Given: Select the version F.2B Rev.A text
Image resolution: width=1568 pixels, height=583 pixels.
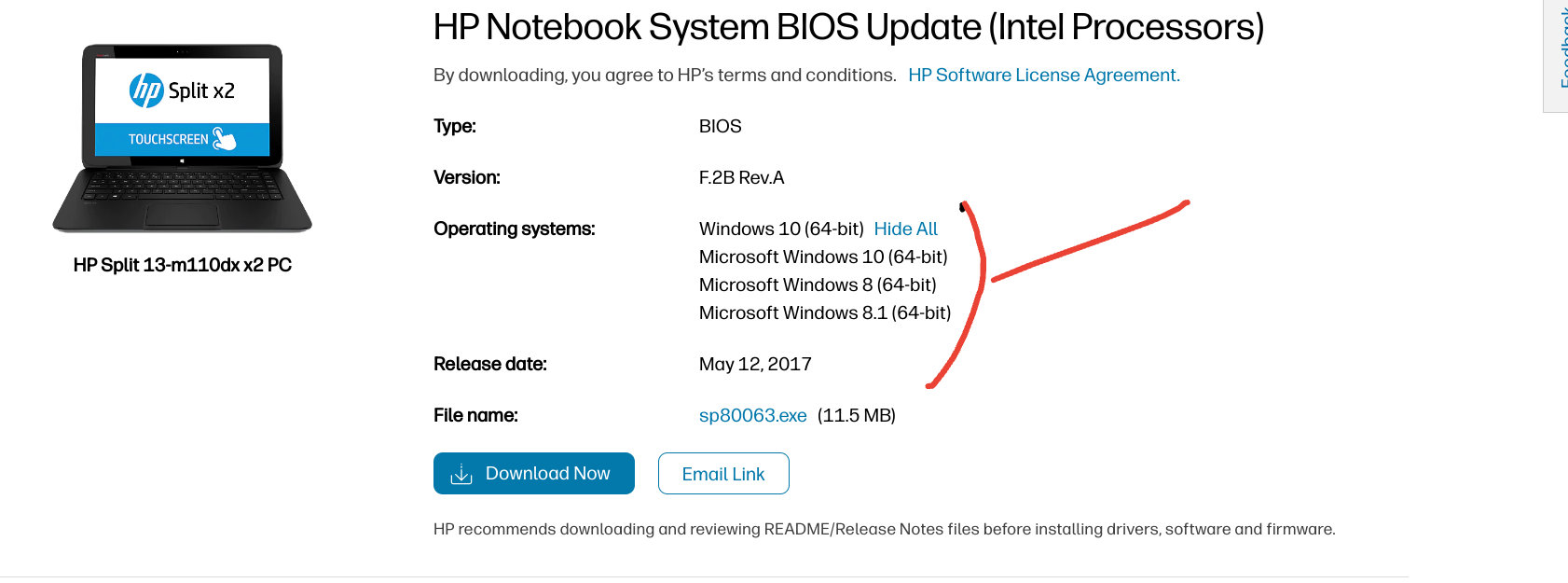Looking at the screenshot, I should click(742, 177).
